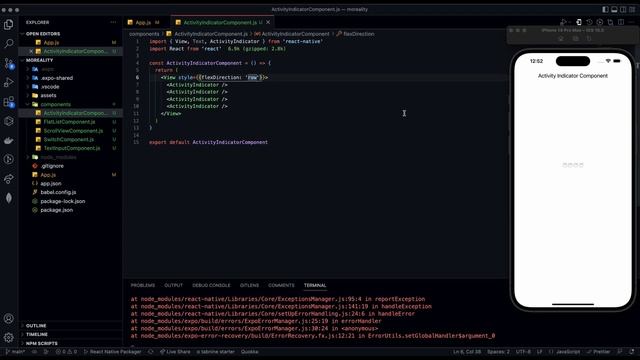Open Run and Debug view
640x360 pixels.
pyautogui.click(x=9, y=82)
